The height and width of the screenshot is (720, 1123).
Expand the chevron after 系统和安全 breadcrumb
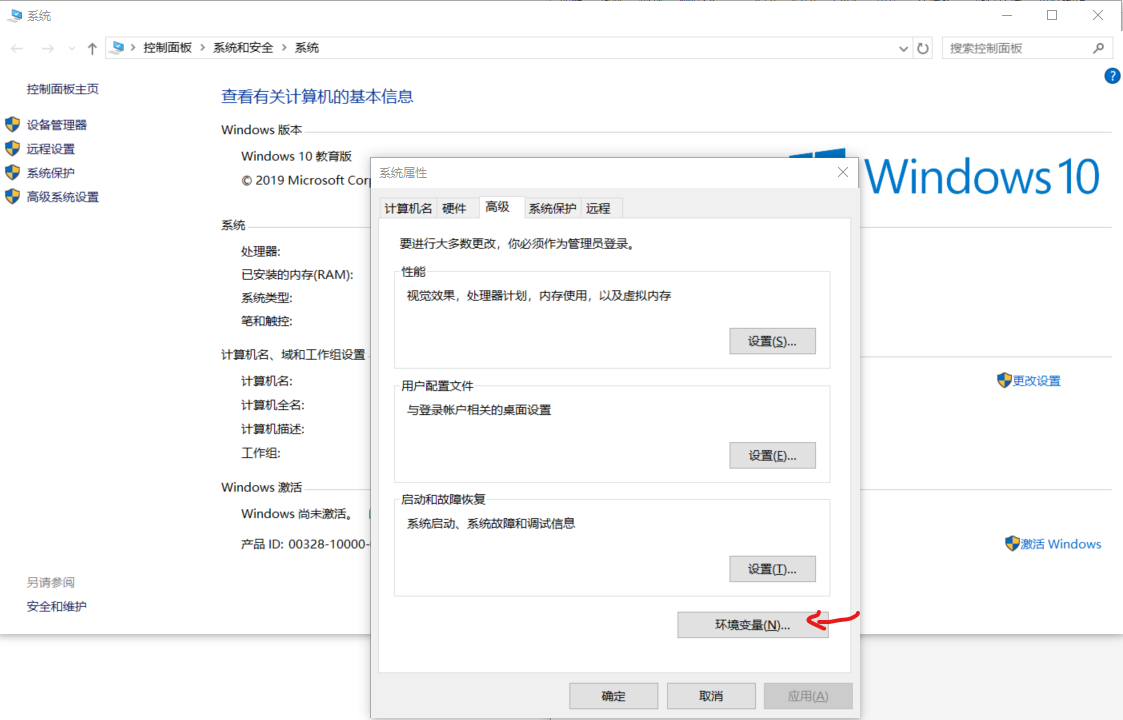click(284, 47)
